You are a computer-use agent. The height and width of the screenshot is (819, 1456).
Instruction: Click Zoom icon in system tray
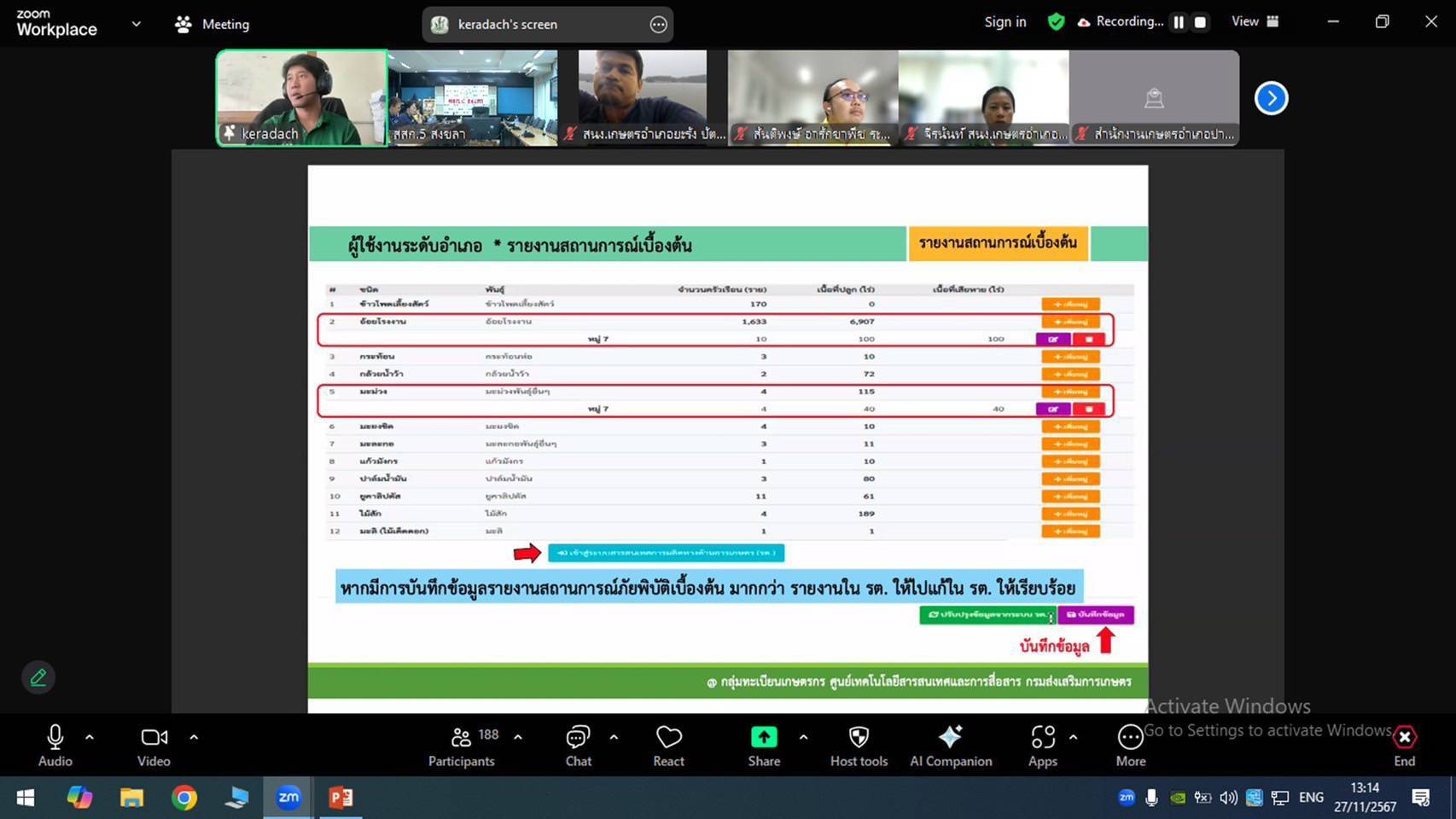click(1126, 798)
